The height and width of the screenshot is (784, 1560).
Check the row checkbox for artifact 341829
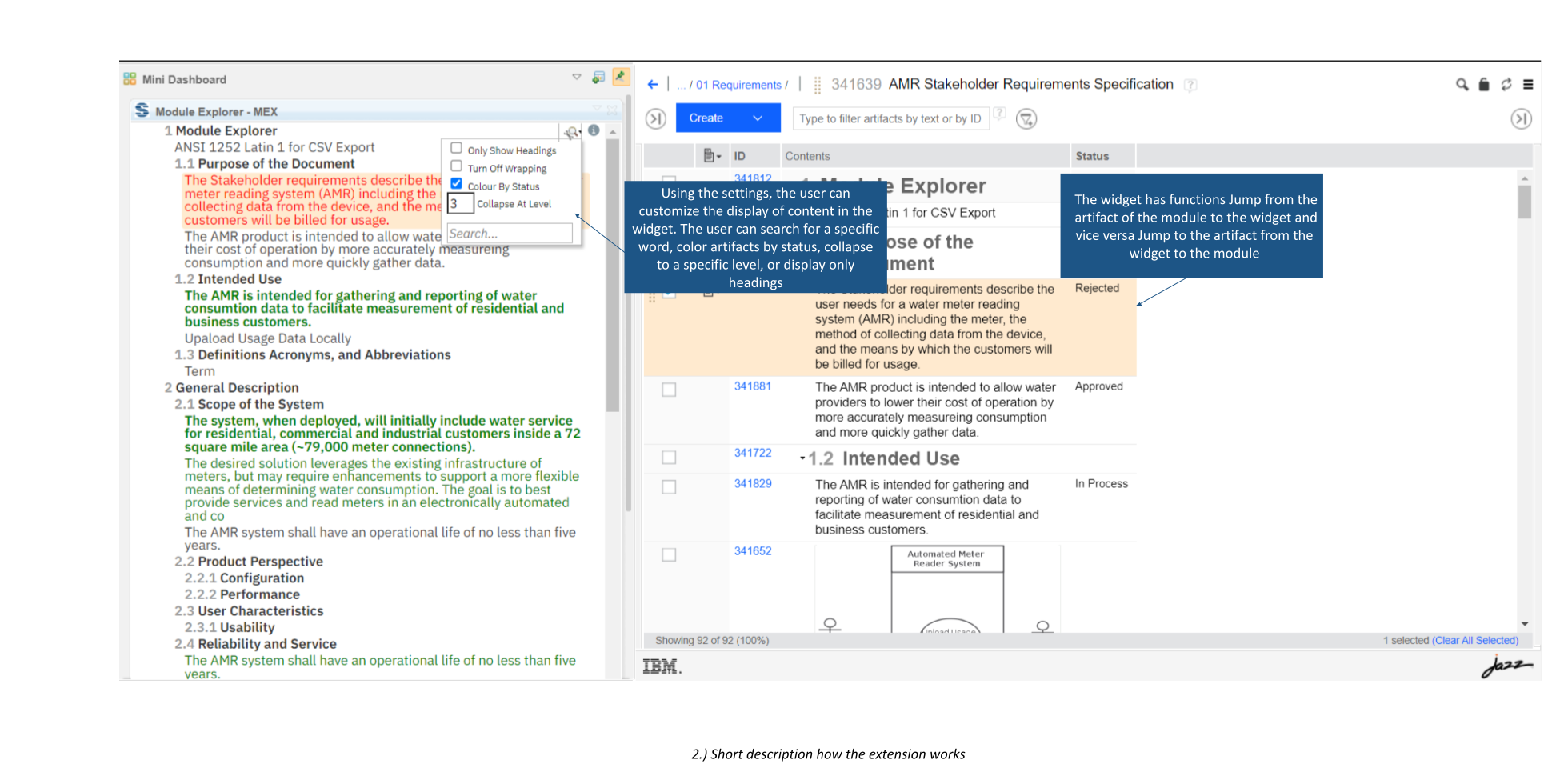(669, 487)
